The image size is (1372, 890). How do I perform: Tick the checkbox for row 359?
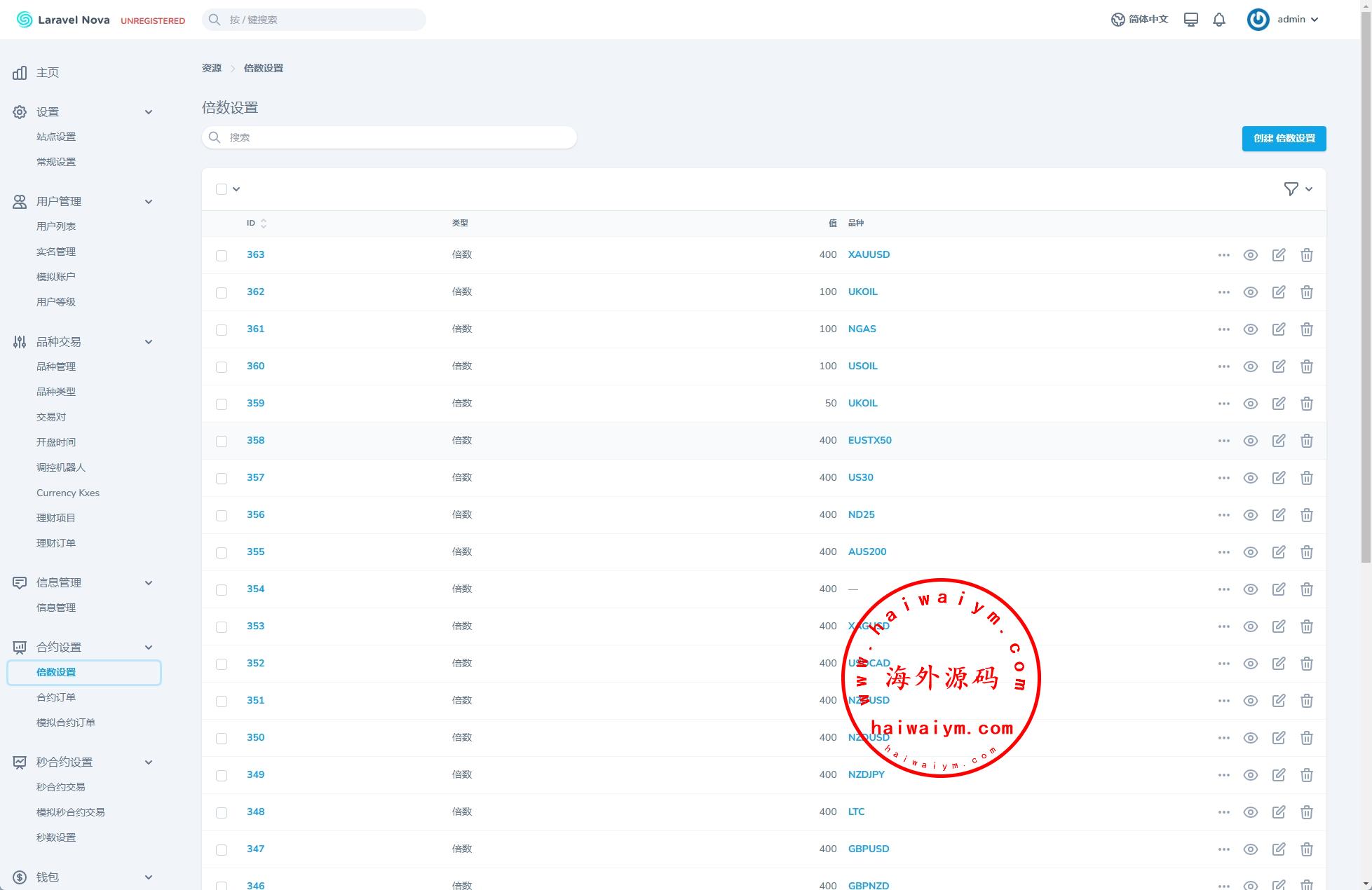click(x=222, y=404)
